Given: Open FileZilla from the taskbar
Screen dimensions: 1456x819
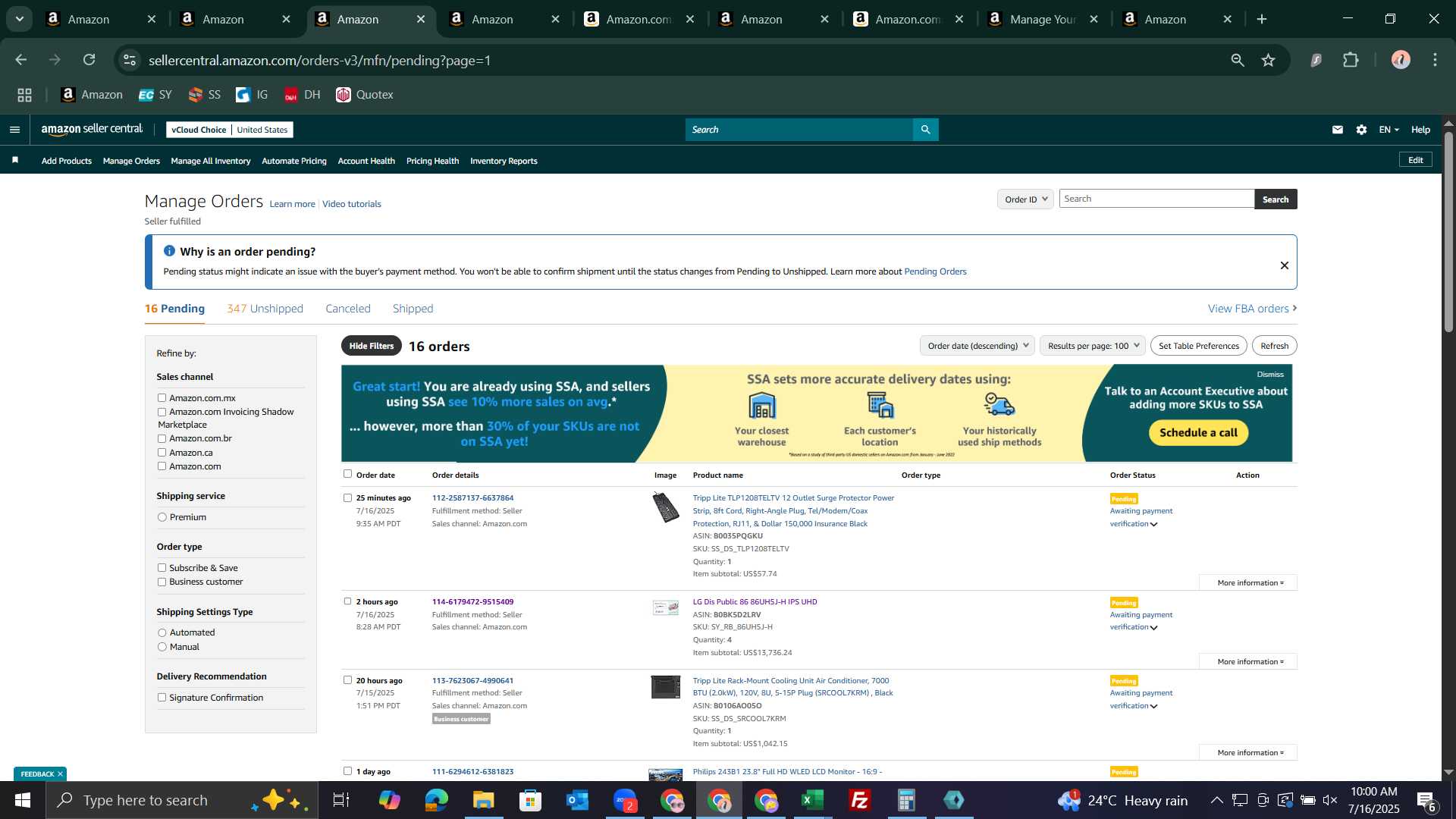Looking at the screenshot, I should pos(860,800).
